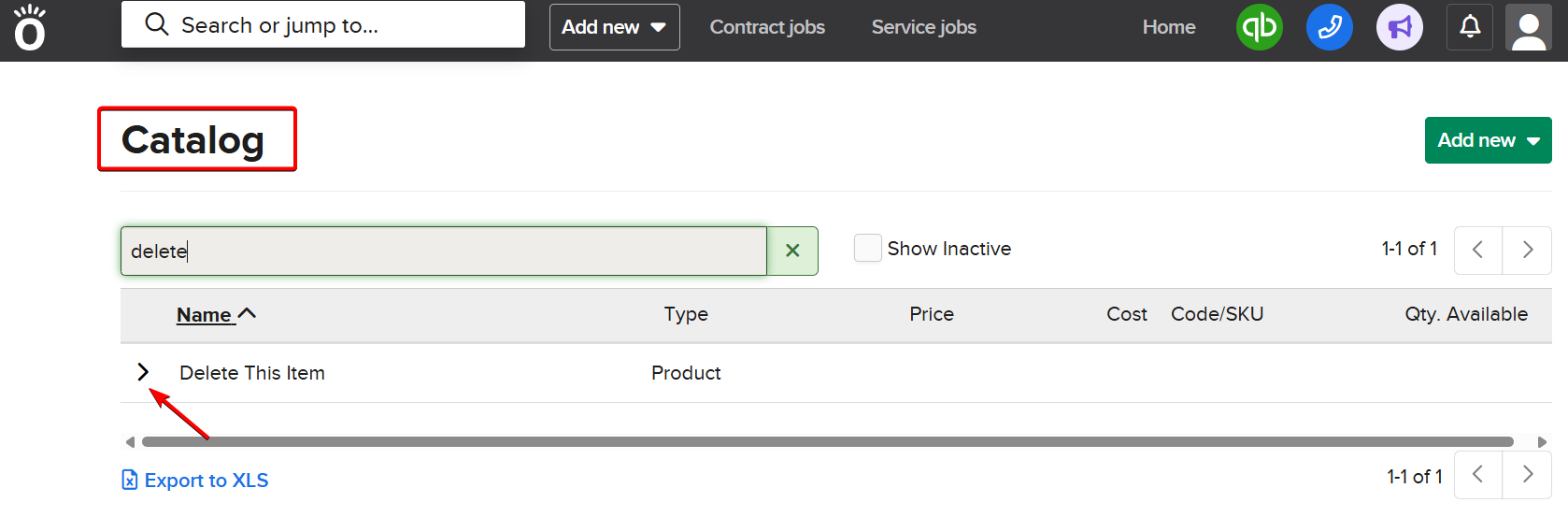Open the user profile avatar

coord(1529,28)
